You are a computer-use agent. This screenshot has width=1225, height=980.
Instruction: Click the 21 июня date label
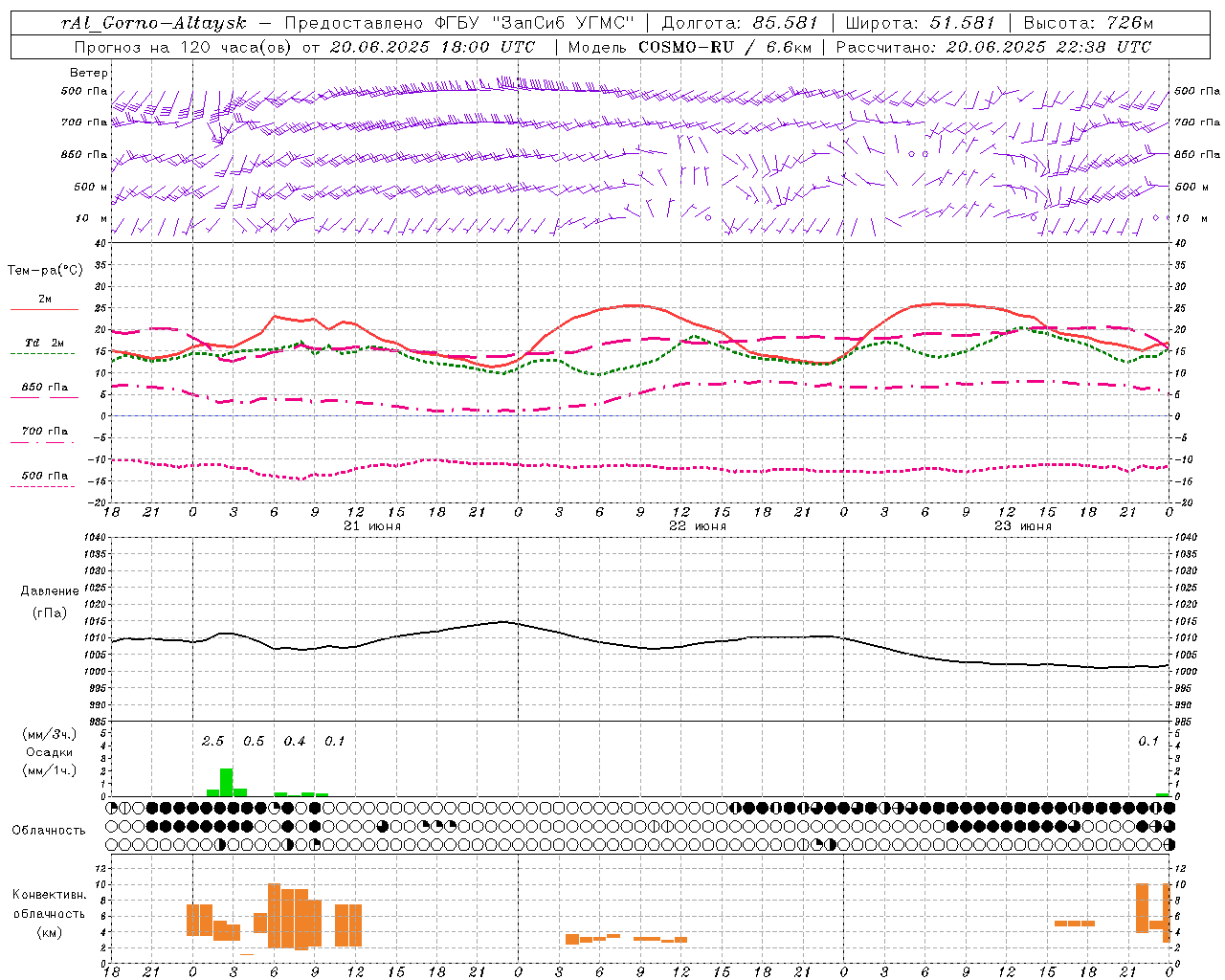[372, 526]
